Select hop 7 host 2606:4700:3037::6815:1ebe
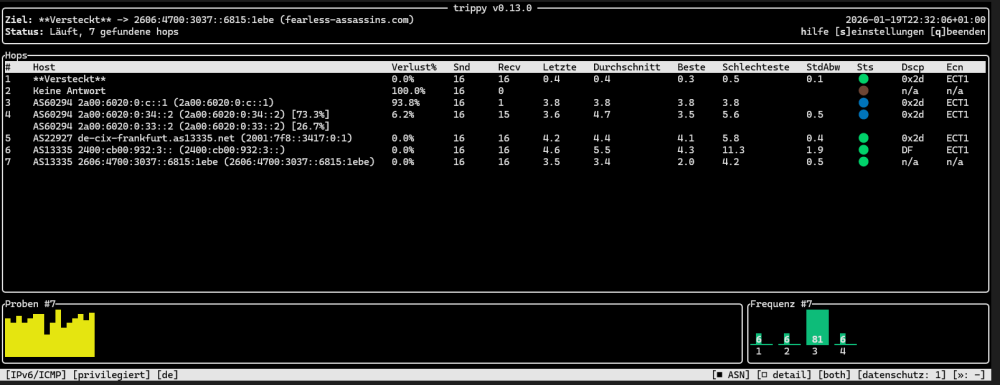 (203, 162)
